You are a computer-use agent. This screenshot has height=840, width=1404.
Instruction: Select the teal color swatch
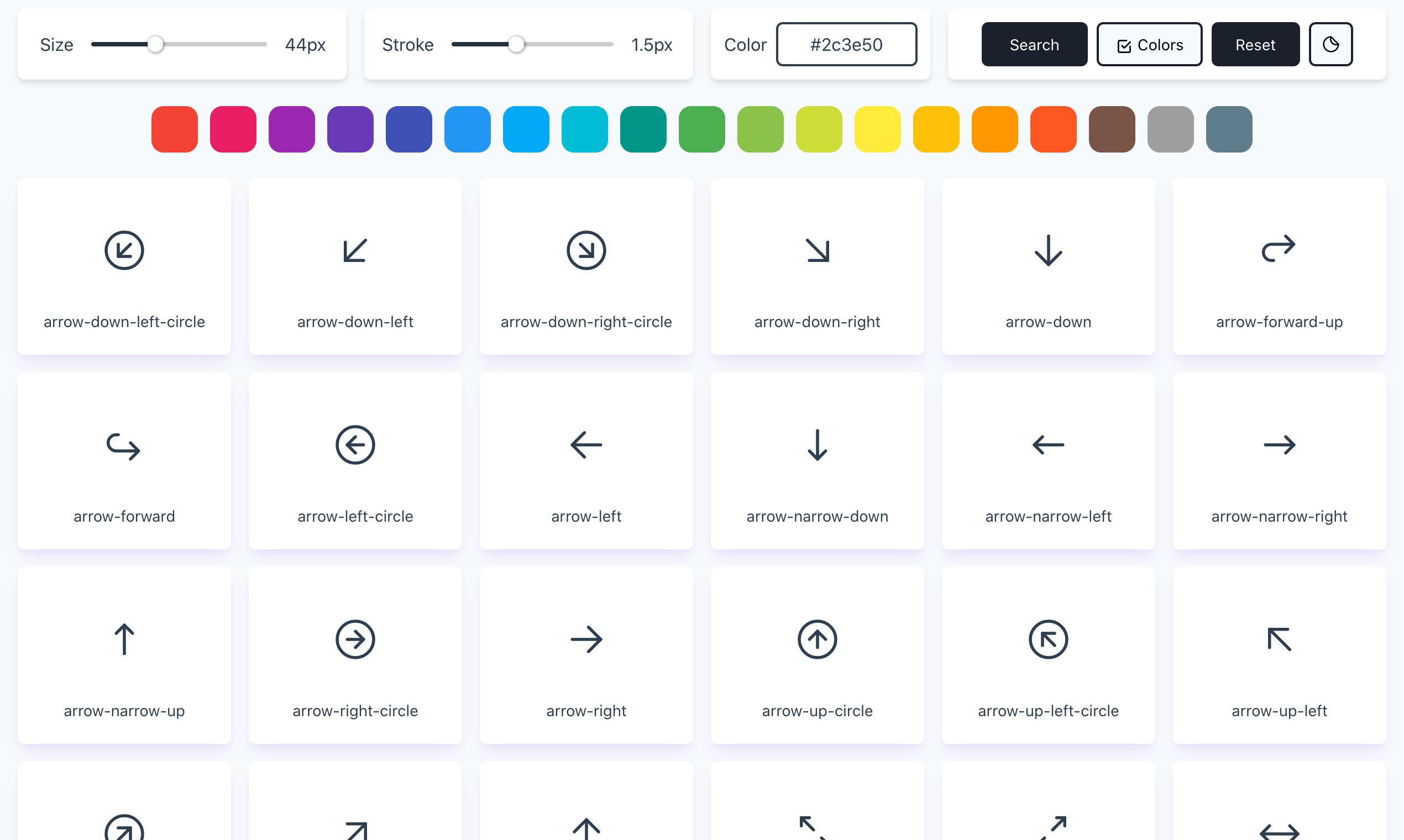pos(644,127)
